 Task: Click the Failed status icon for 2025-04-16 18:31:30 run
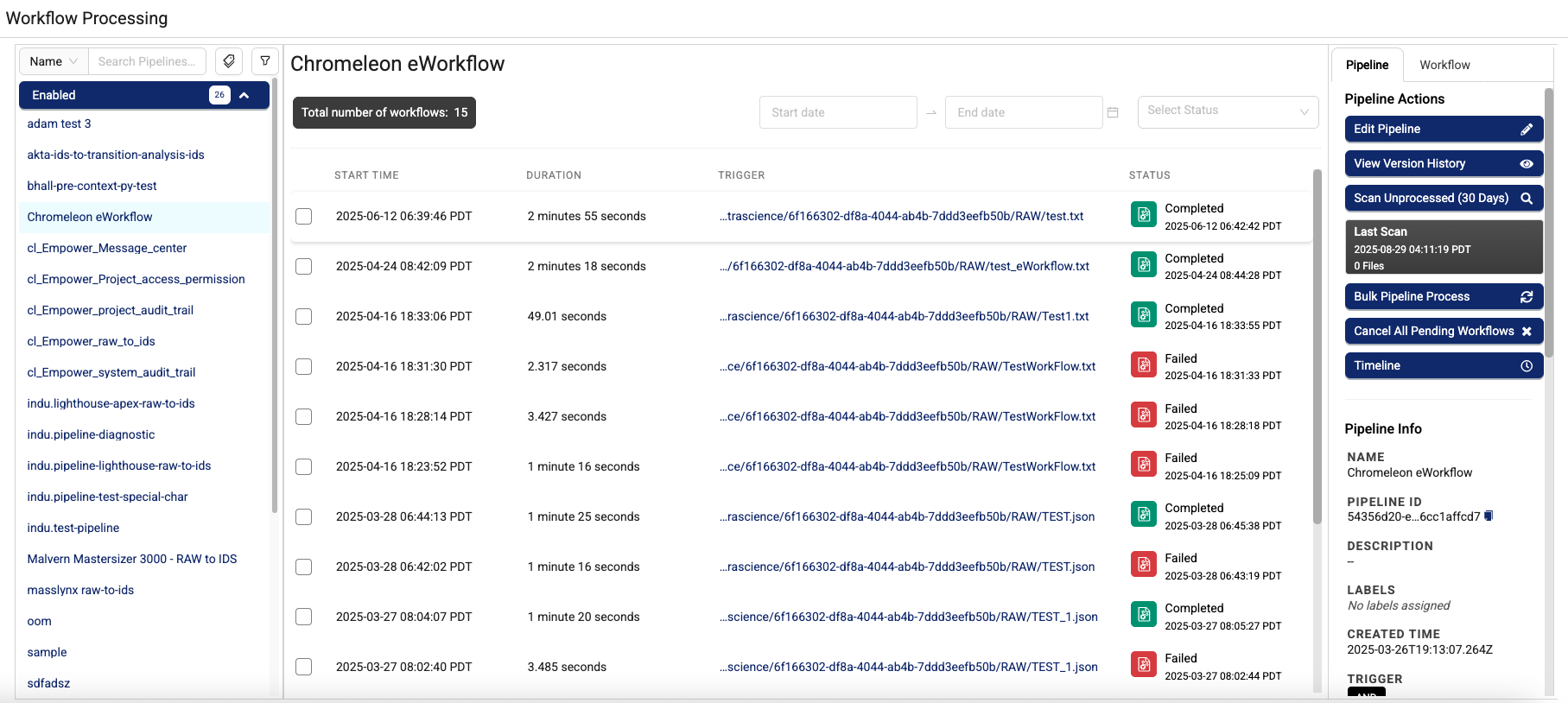(1144, 364)
